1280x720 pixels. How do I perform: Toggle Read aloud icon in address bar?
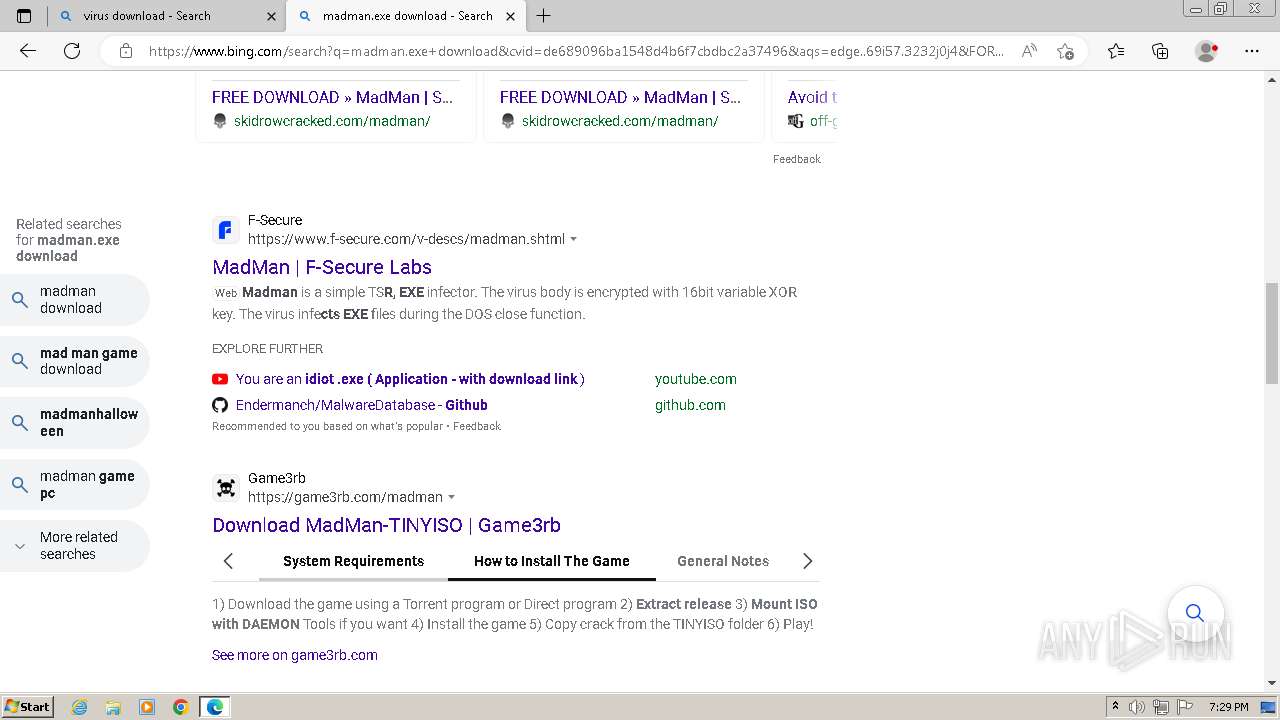click(x=1028, y=51)
